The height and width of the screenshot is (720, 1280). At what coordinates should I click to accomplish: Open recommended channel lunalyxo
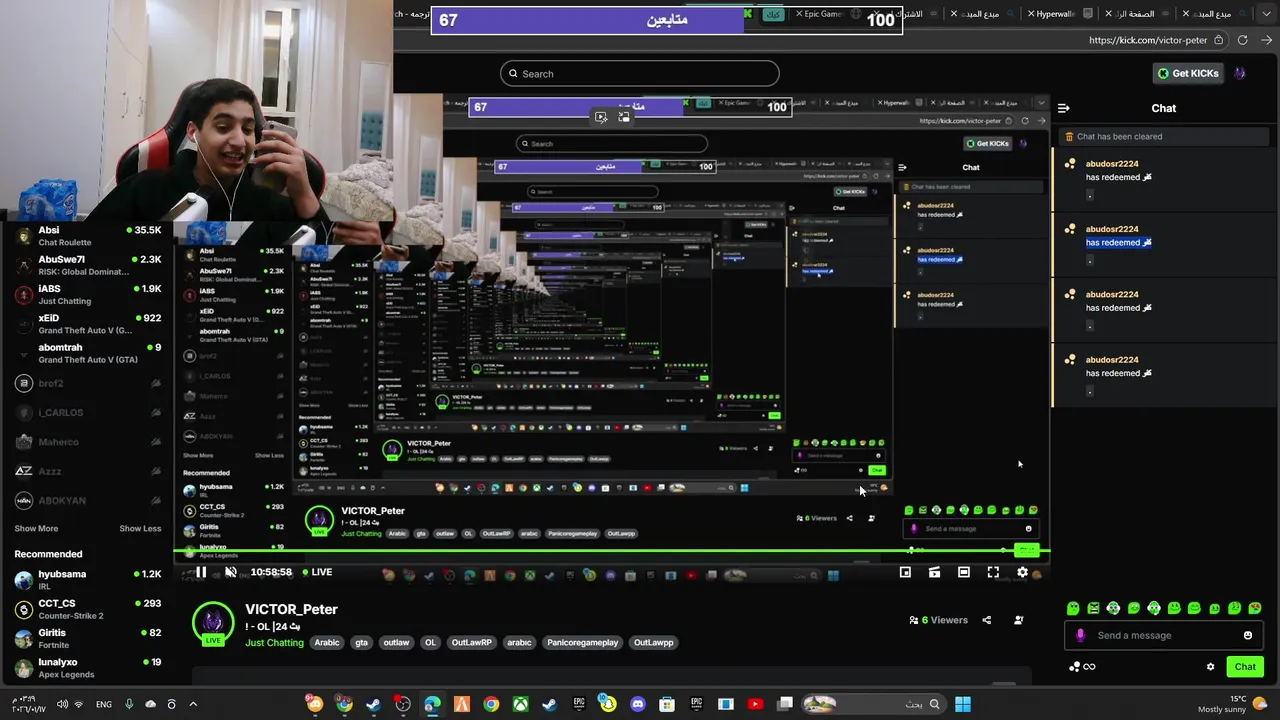(x=88, y=668)
